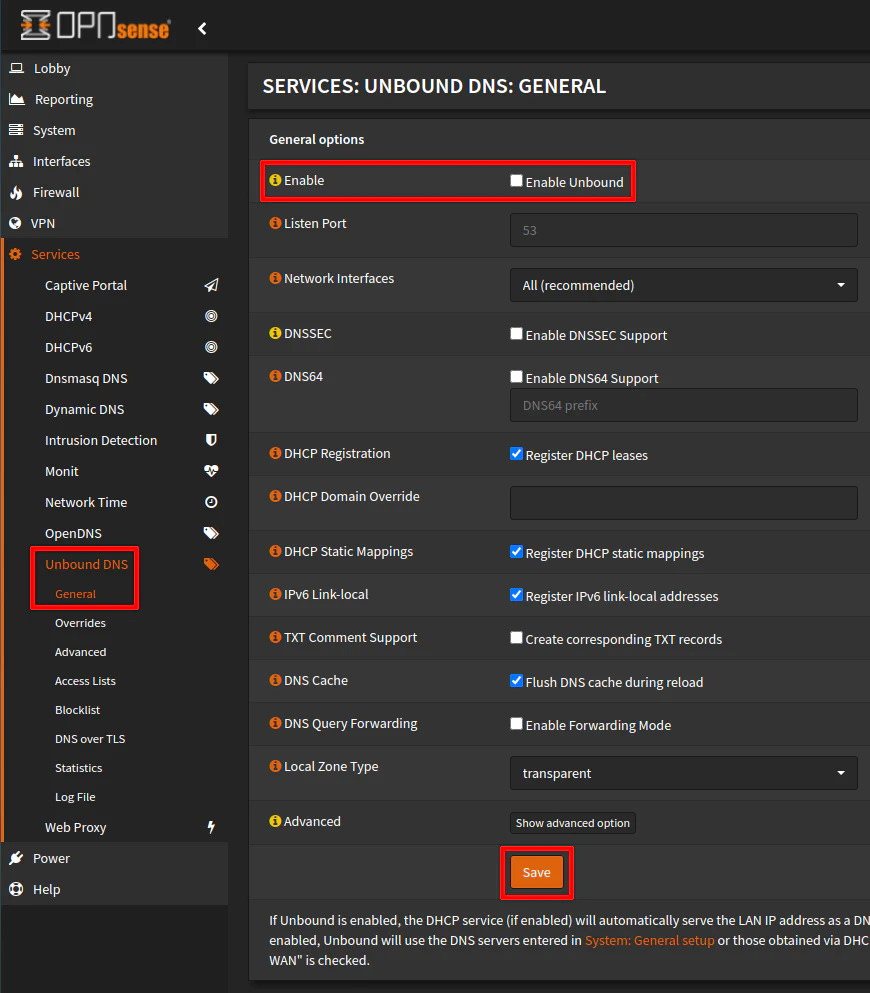Click the Captive Portal paper plane icon
This screenshot has height=993, width=870.
[x=211, y=285]
